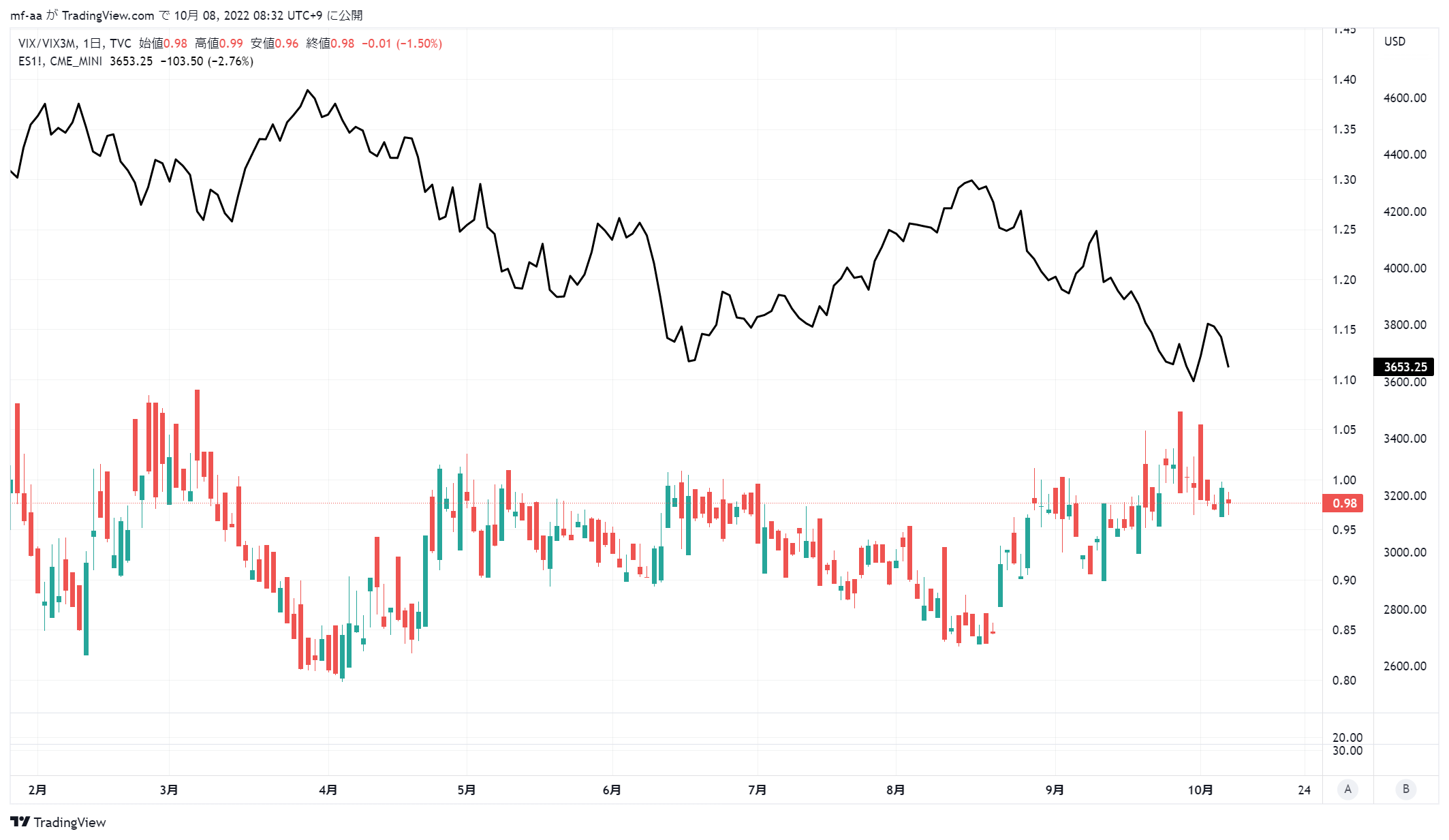This screenshot has height=840, width=1449.
Task: Click the 9月 time axis label
Action: click(1055, 790)
